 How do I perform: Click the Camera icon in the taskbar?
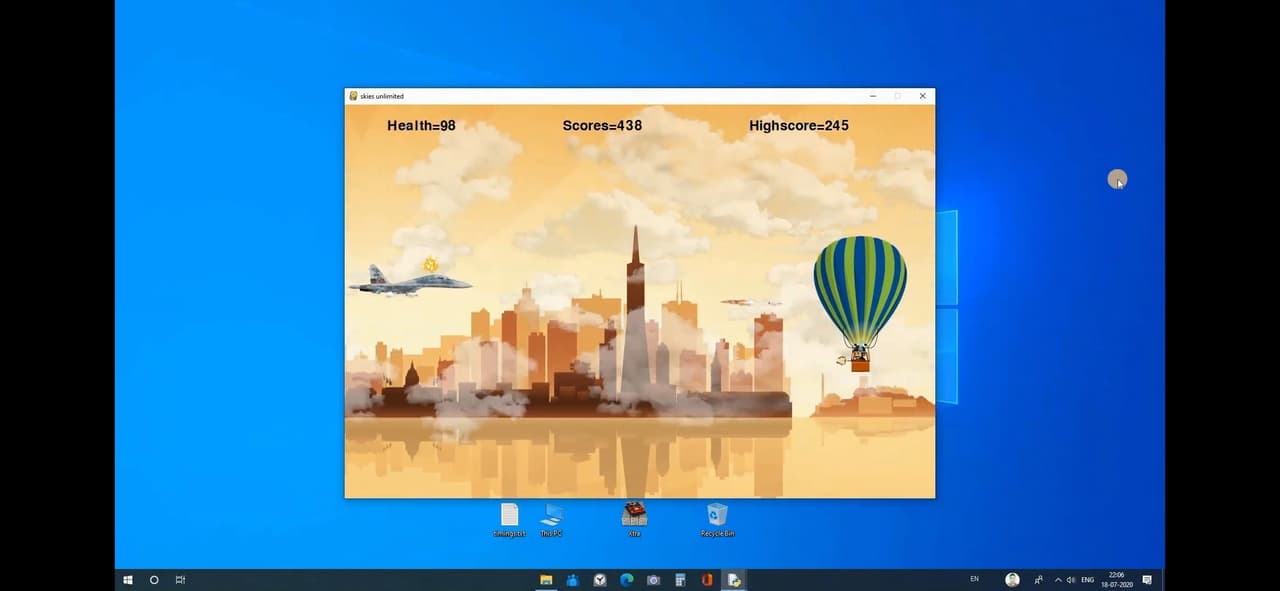[x=653, y=580]
